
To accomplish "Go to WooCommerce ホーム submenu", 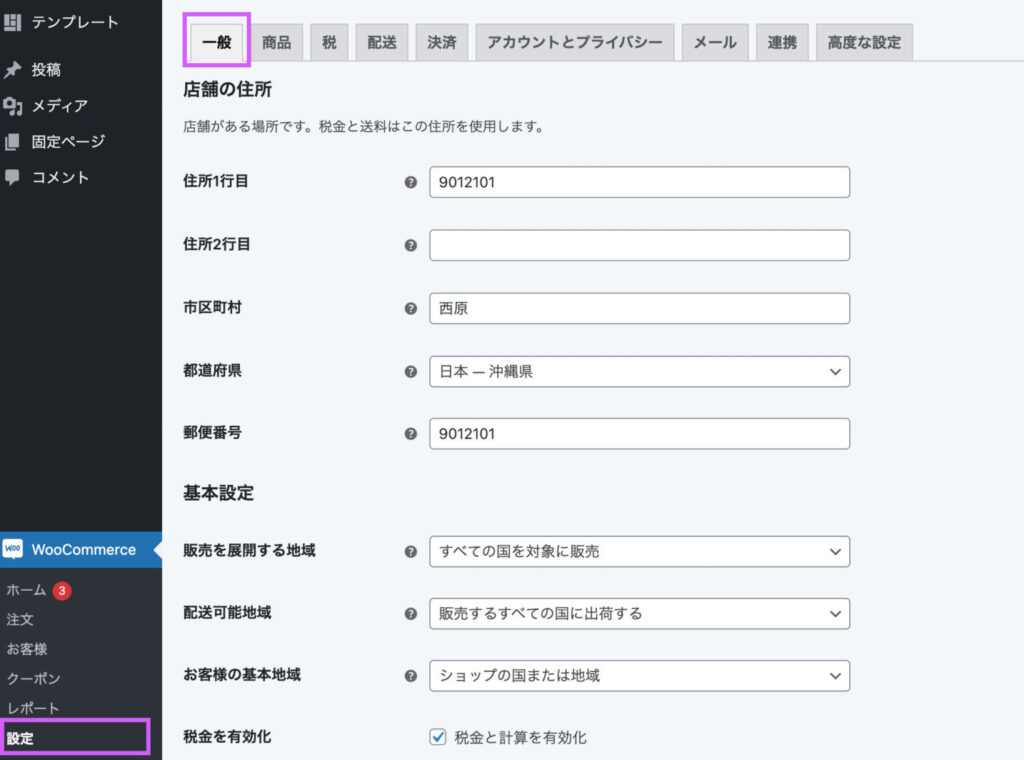I will [x=27, y=590].
